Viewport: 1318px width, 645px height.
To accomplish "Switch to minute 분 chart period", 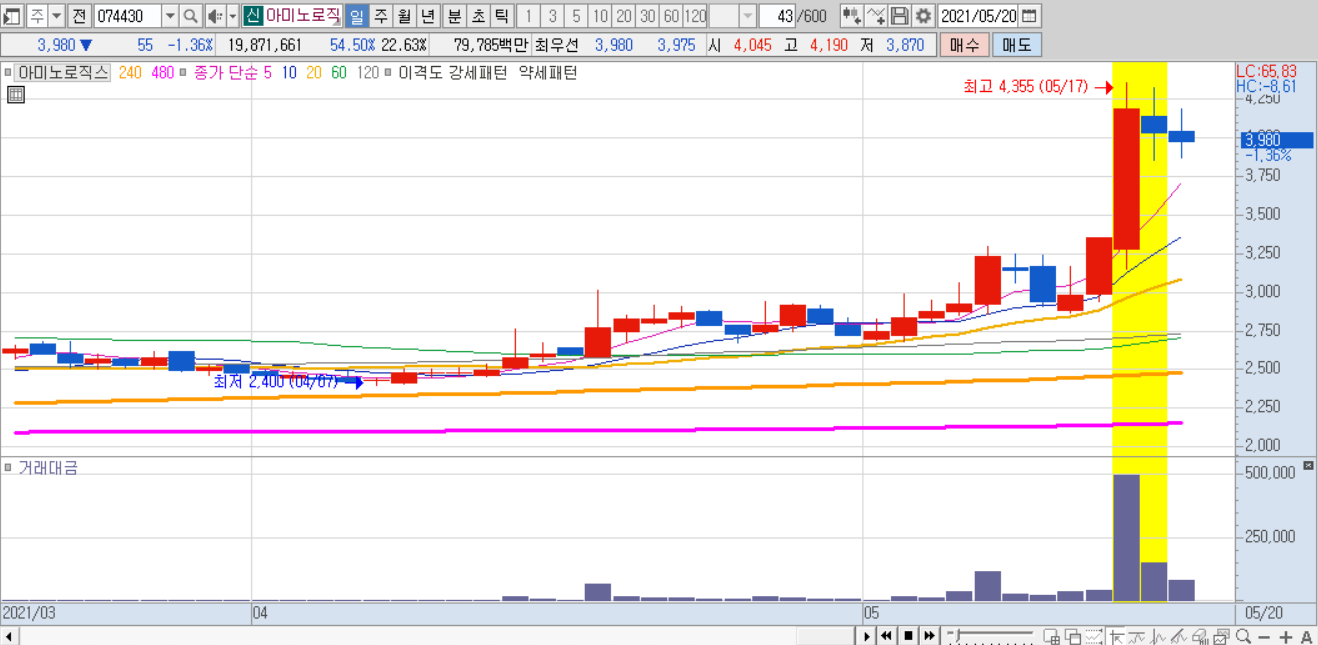I will [454, 16].
